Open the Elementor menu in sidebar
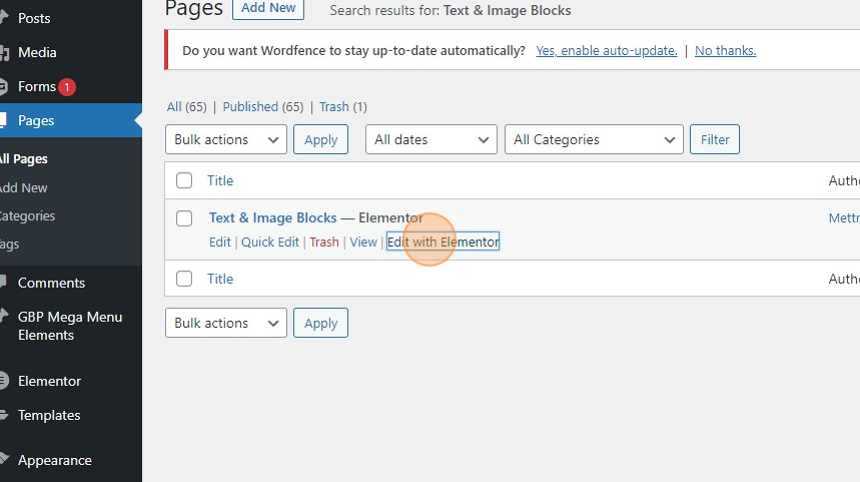The width and height of the screenshot is (860, 482). click(x=49, y=381)
